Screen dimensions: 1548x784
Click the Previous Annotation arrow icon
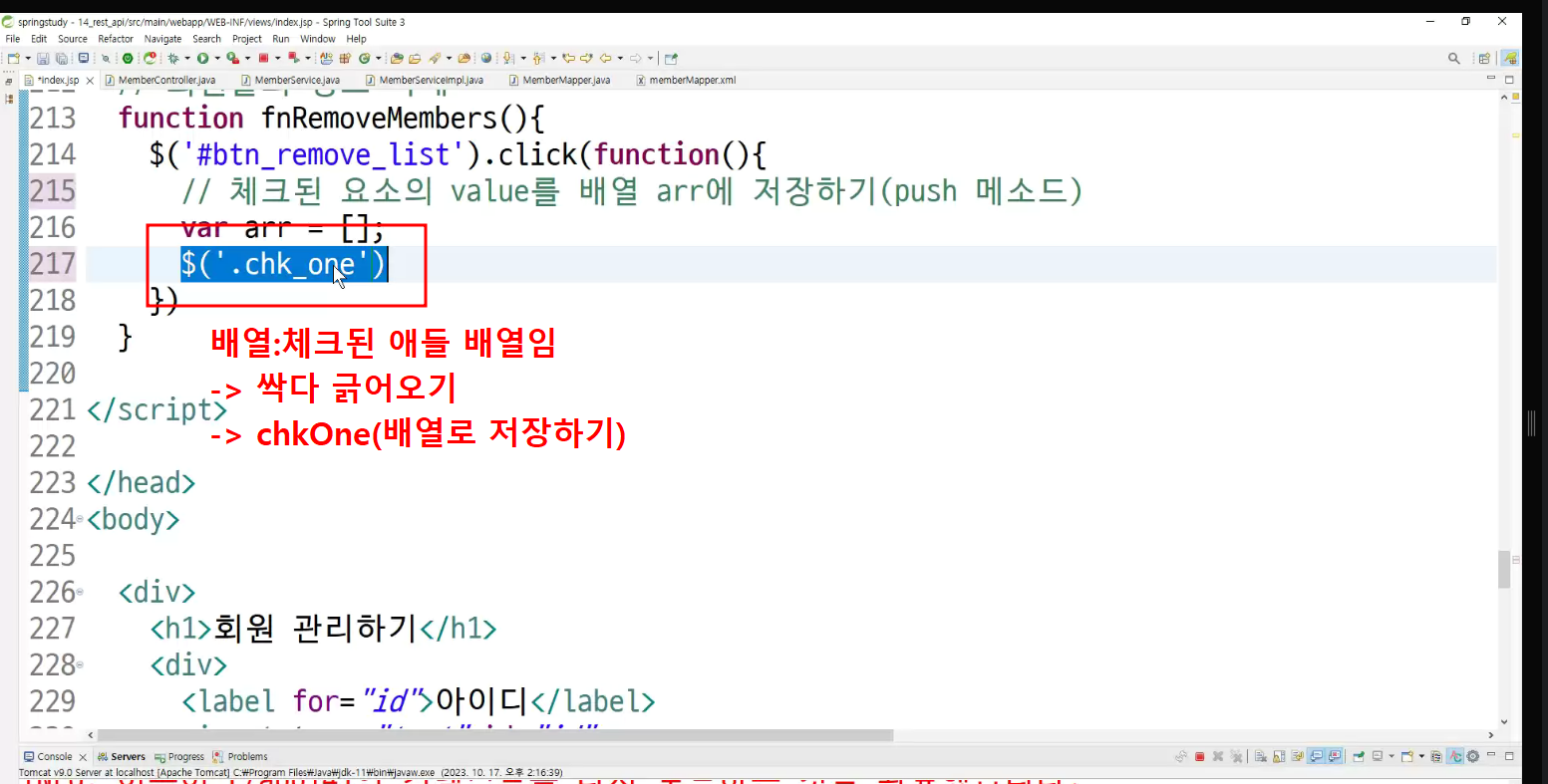point(538,59)
